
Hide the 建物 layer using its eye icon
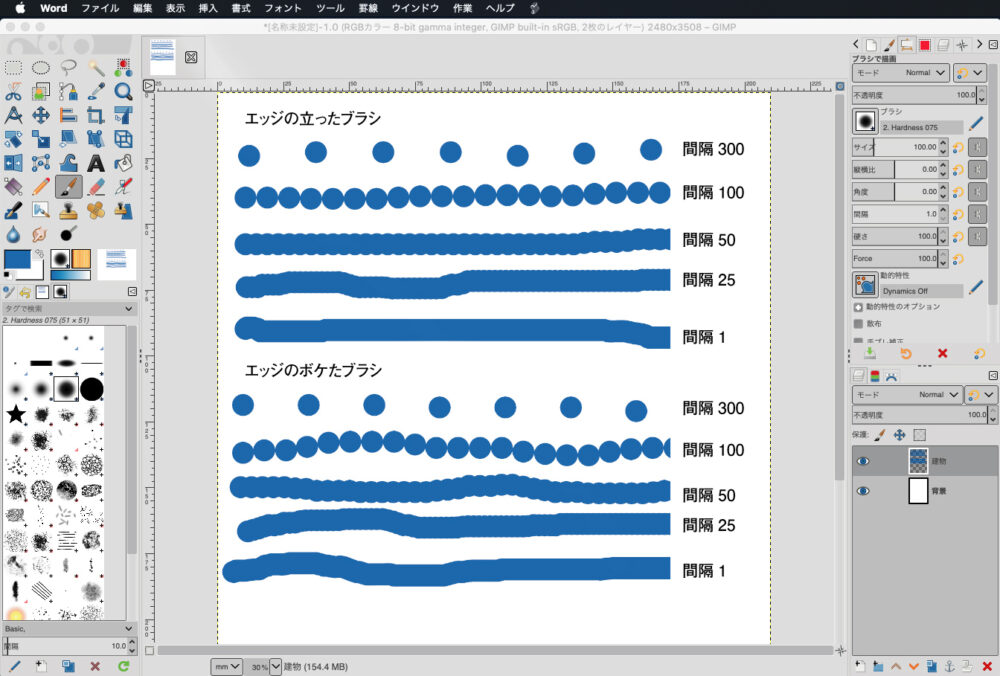[x=864, y=461]
